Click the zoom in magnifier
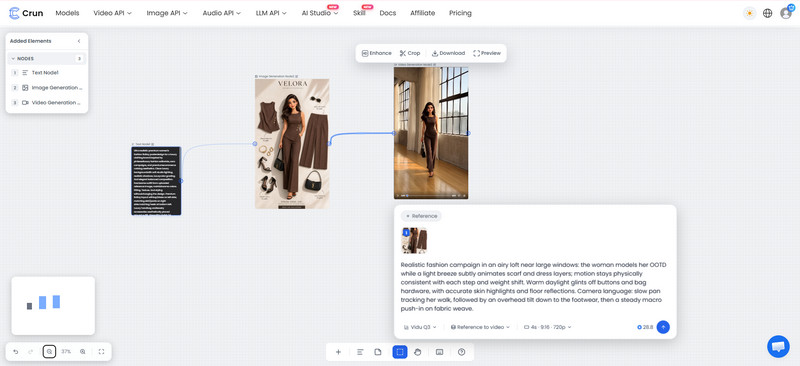 [x=83, y=352]
